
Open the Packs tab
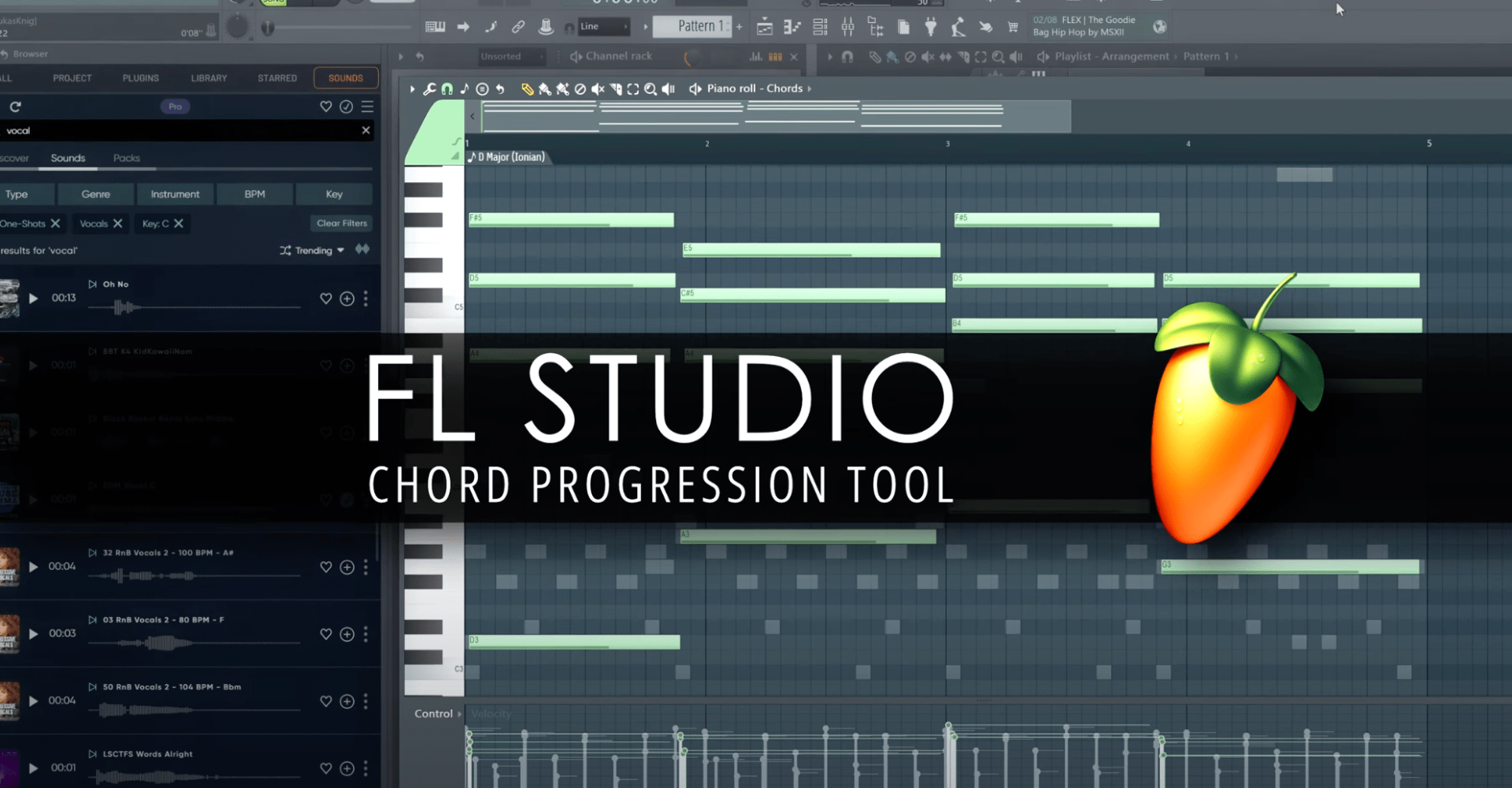(127, 158)
